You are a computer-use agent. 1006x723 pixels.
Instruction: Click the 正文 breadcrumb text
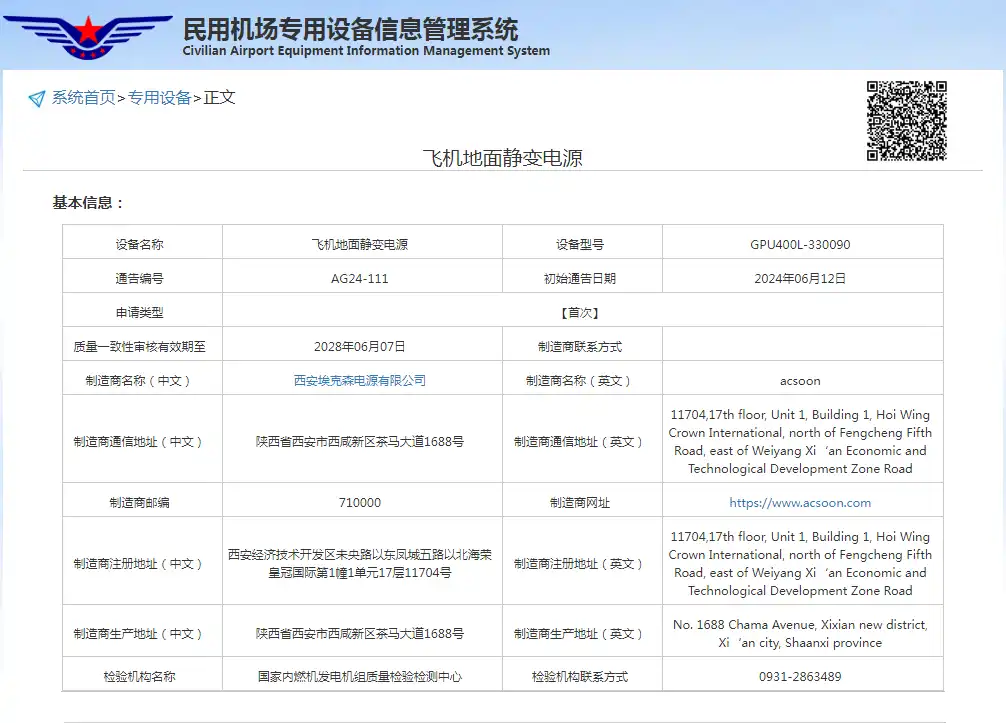click(219, 98)
